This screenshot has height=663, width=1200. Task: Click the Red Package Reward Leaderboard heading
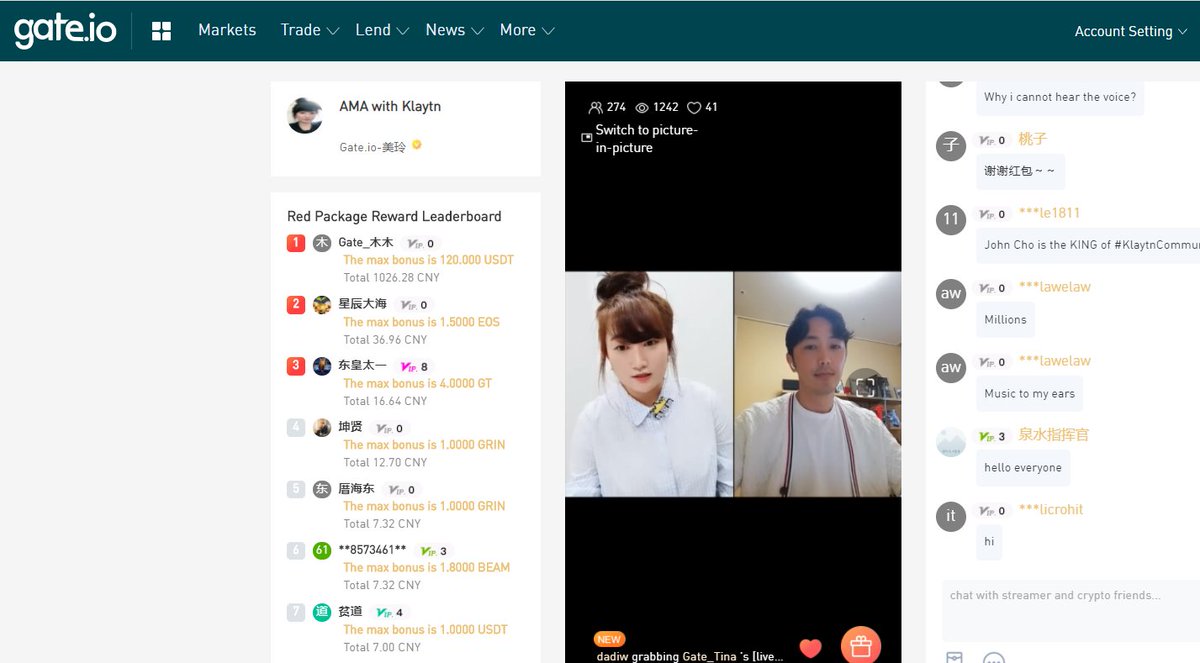point(394,216)
